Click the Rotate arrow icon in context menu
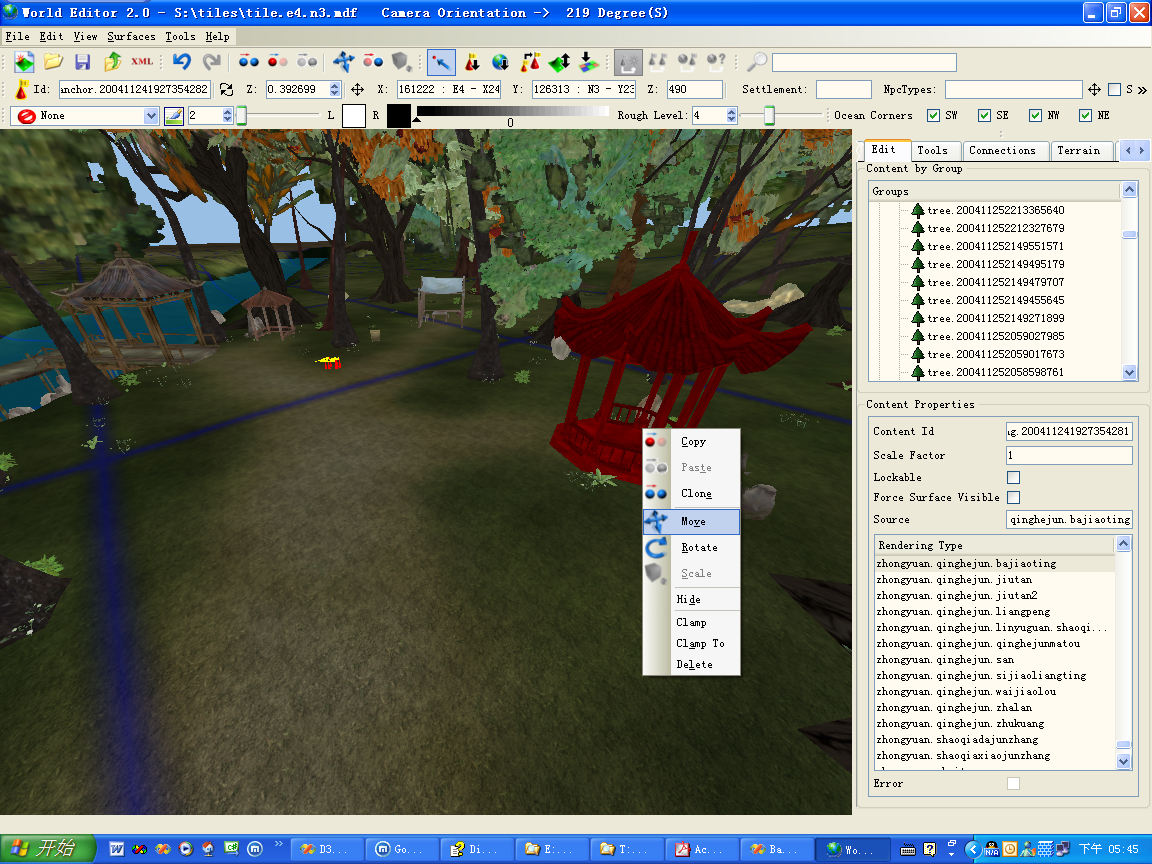Image resolution: width=1152 pixels, height=864 pixels. [655, 547]
